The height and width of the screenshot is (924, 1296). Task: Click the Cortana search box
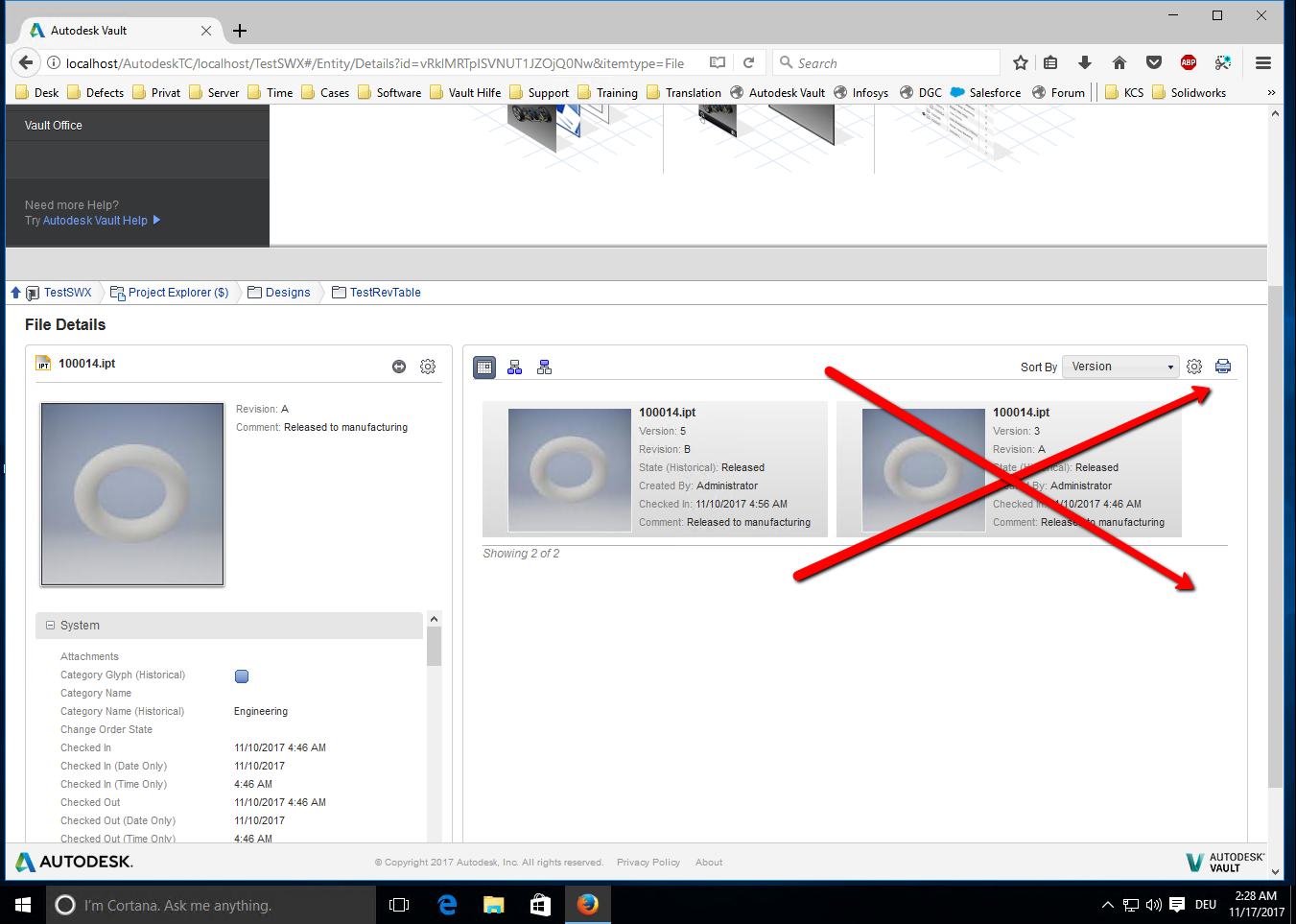211,905
